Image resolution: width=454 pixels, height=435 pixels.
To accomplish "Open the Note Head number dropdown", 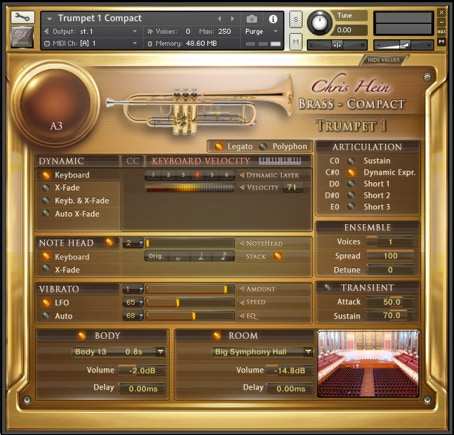I will tap(133, 243).
